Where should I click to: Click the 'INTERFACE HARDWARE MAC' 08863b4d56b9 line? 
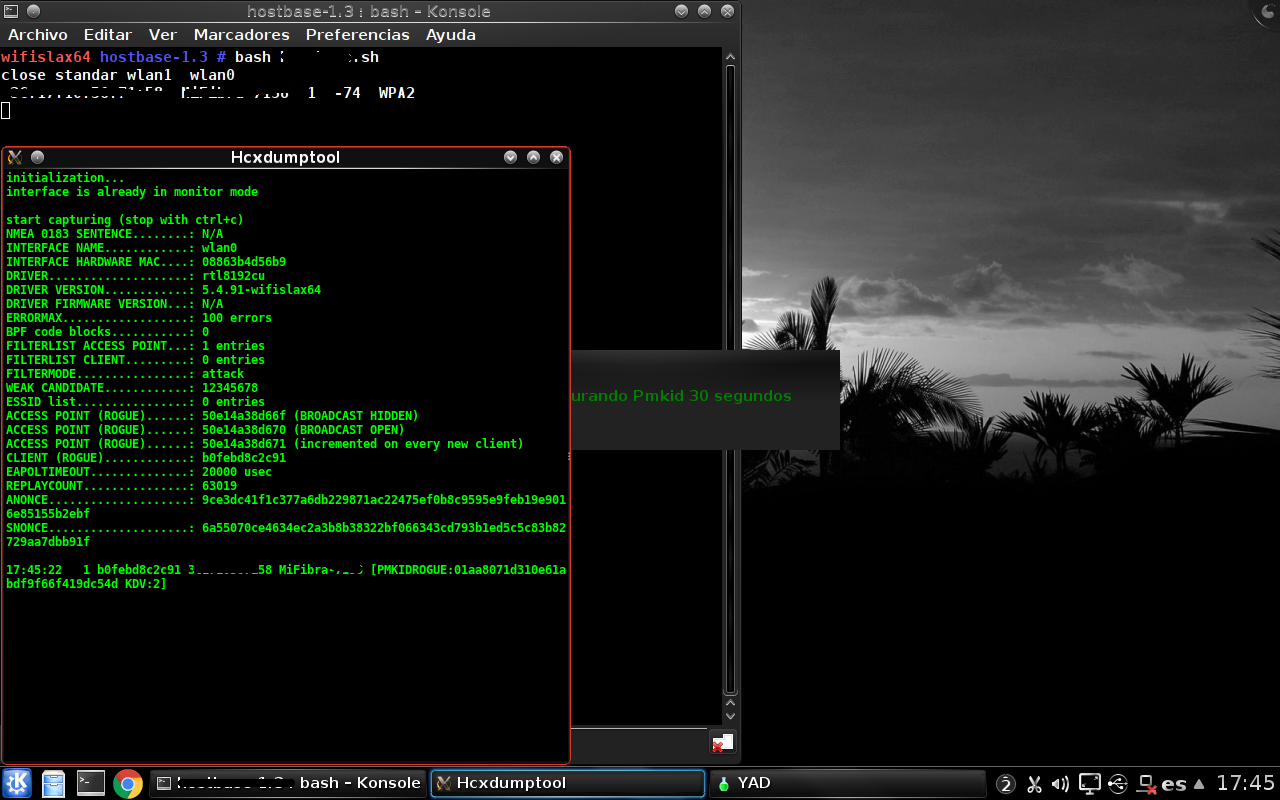pyautogui.click(x=146, y=262)
